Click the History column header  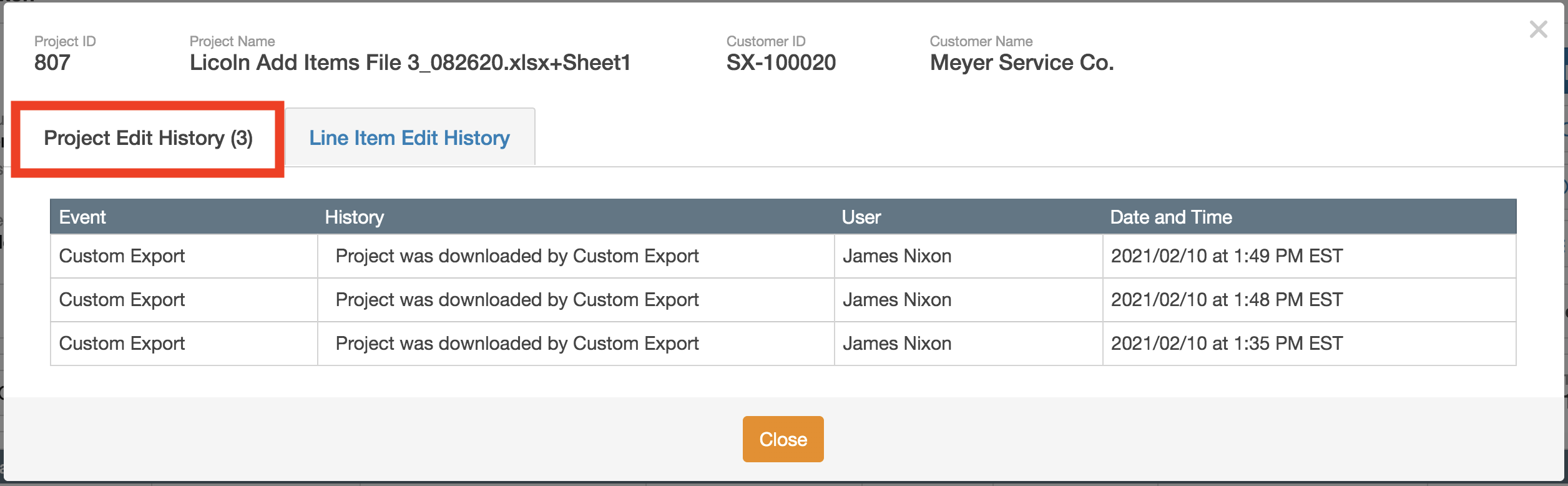(354, 217)
